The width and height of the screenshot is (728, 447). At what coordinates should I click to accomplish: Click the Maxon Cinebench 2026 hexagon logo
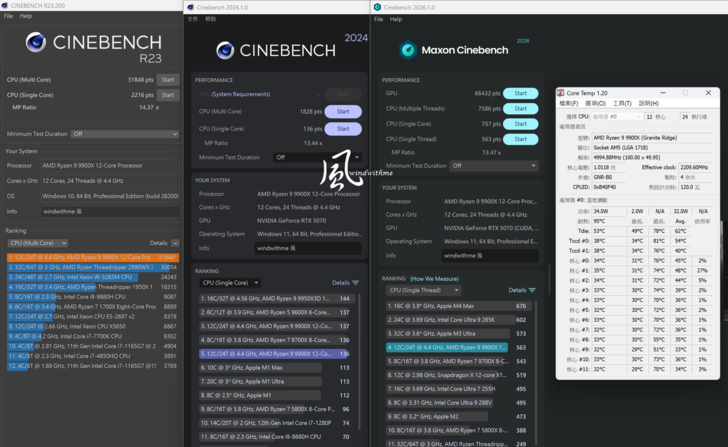click(408, 50)
